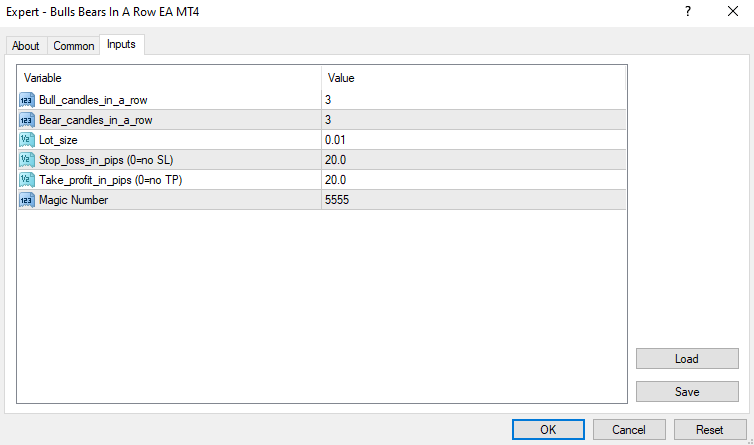Select the Stop_loss_in_pips (0=no SL) label
This screenshot has width=754, height=445.
point(106,160)
